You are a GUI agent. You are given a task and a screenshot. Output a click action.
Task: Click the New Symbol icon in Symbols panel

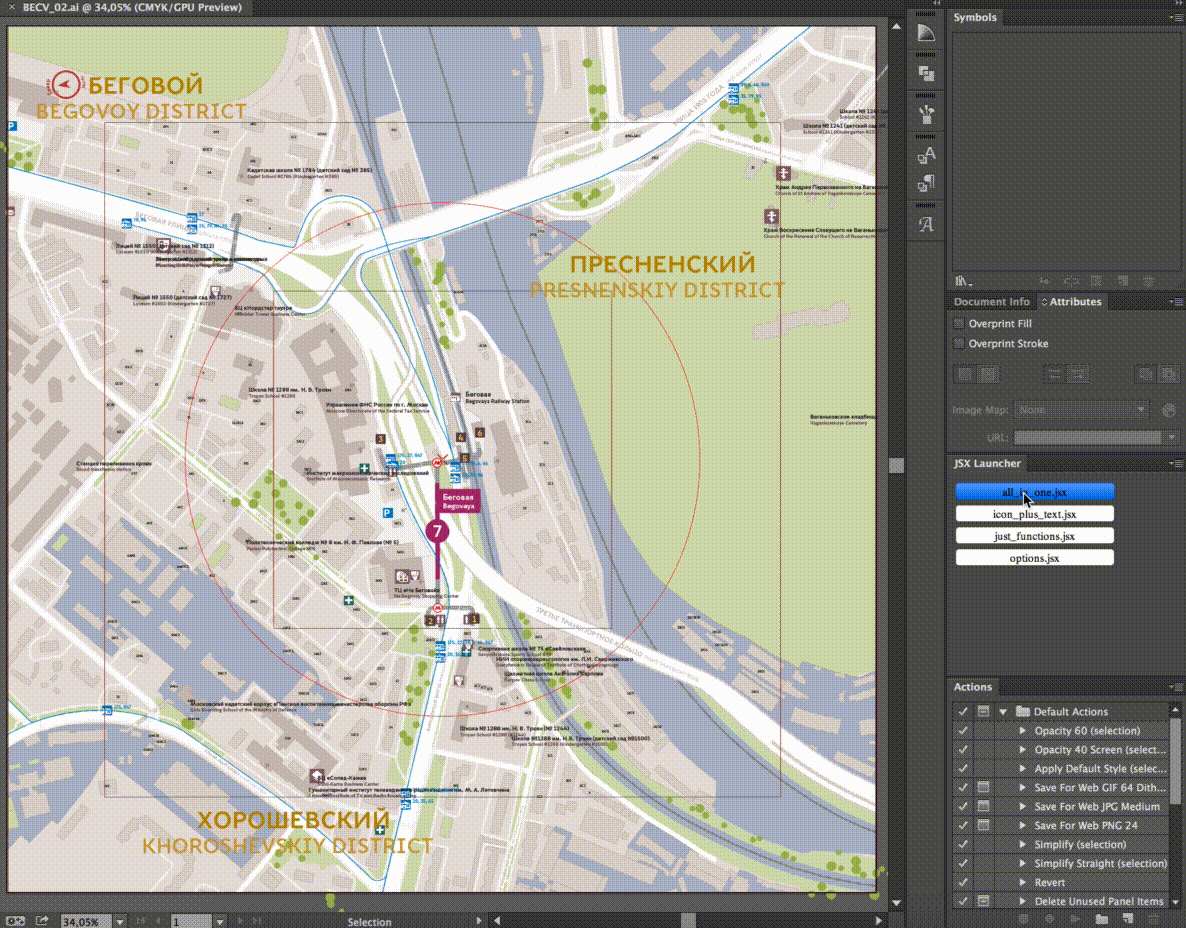1122,281
